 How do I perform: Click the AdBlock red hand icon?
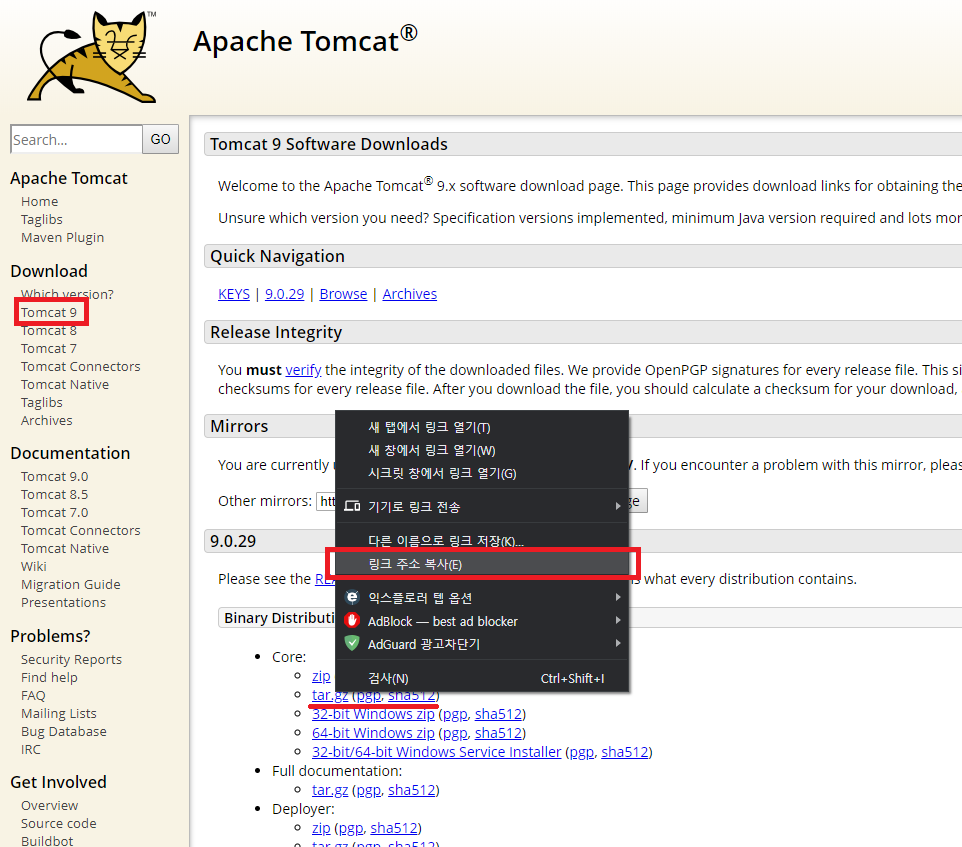(x=352, y=621)
